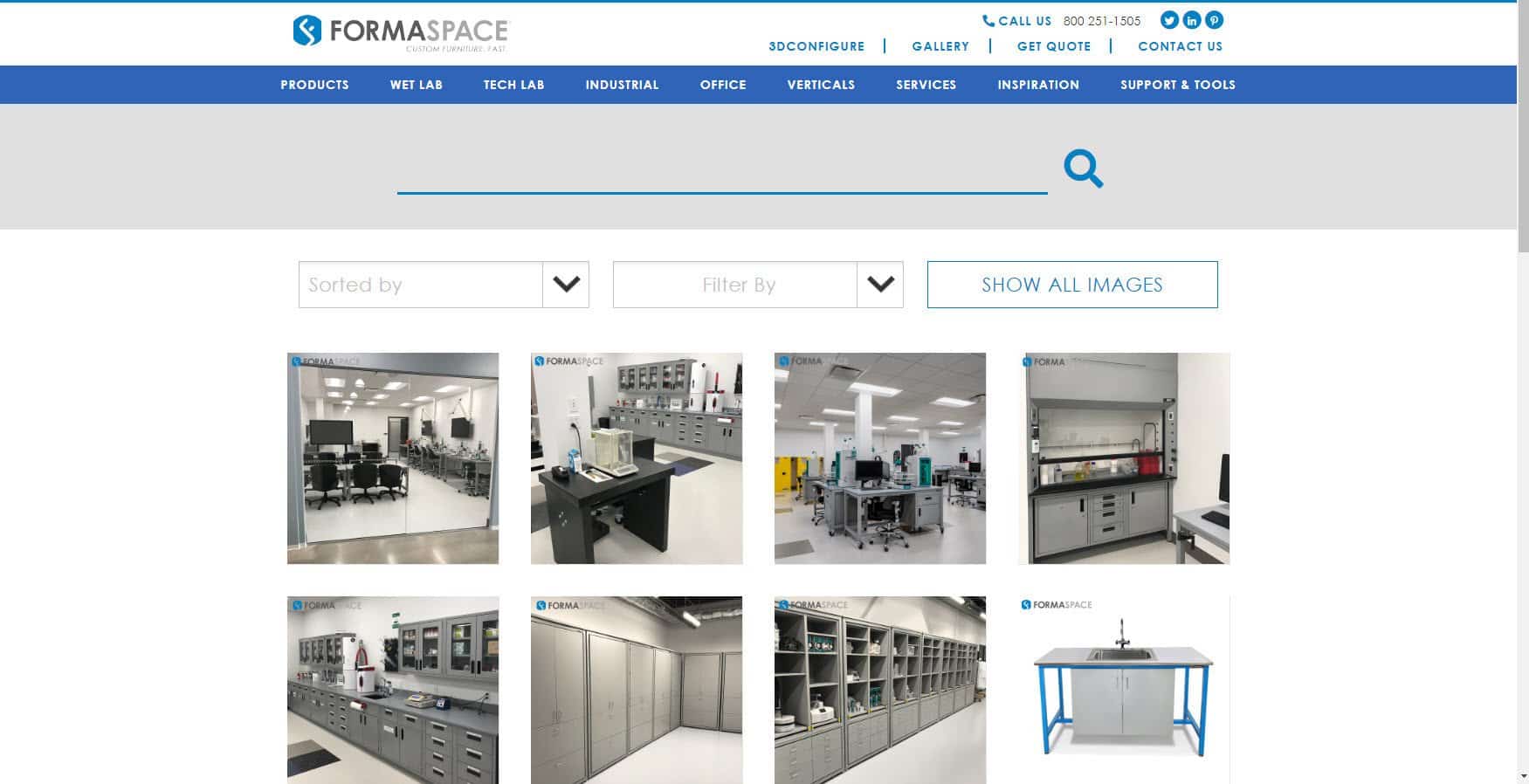
Task: Open the Contact Us link
Action: pyautogui.click(x=1181, y=46)
